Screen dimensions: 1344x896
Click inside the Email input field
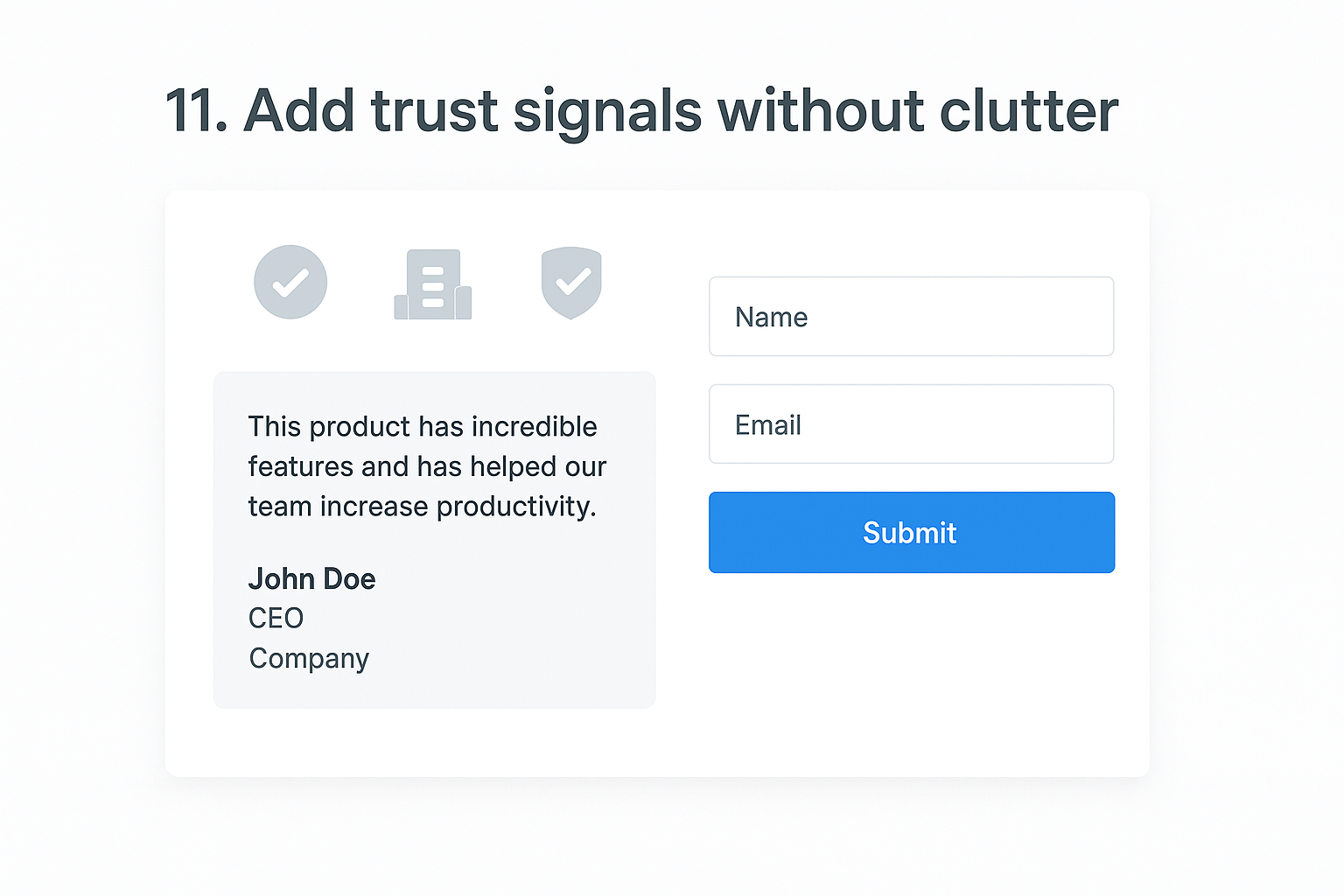pyautogui.click(x=911, y=423)
